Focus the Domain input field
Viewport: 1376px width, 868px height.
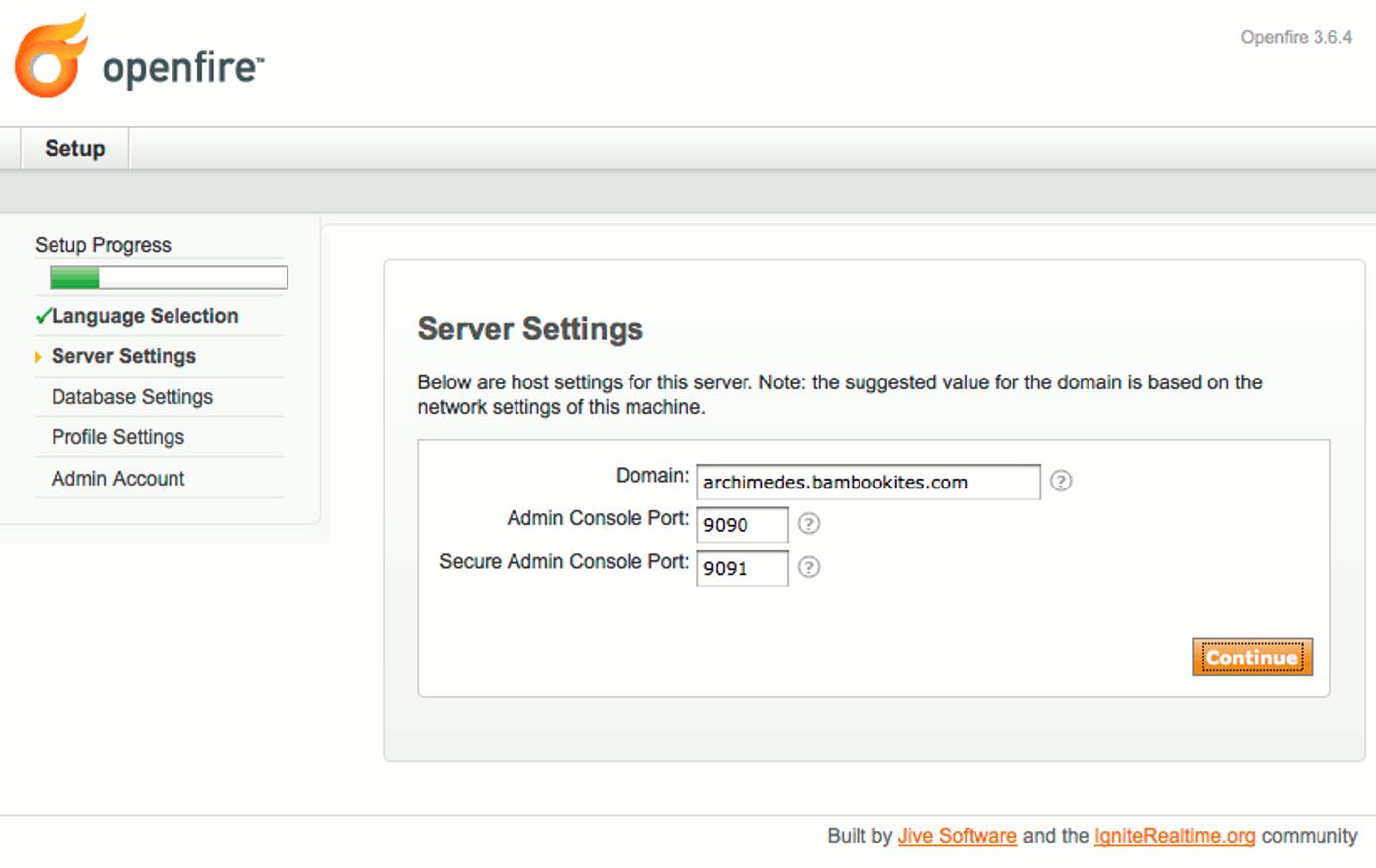(866, 482)
